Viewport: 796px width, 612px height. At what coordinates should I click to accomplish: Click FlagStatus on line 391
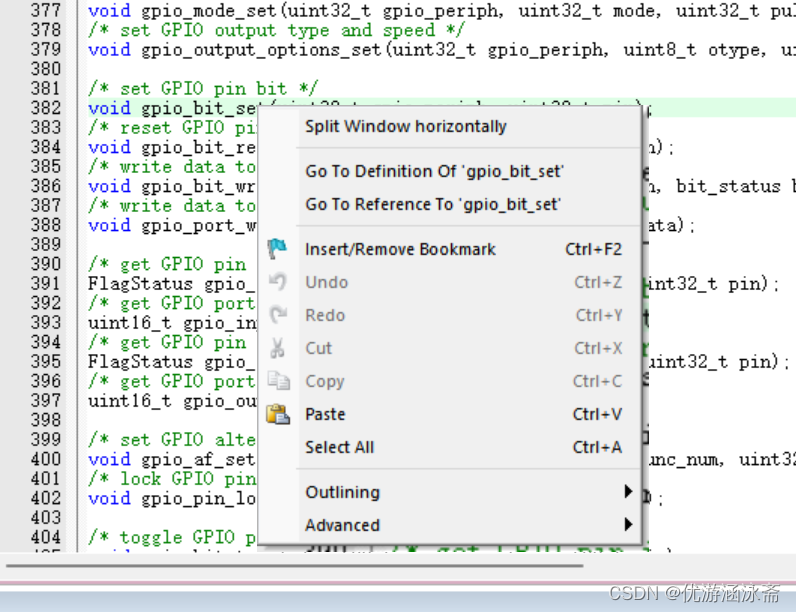click(x=141, y=284)
